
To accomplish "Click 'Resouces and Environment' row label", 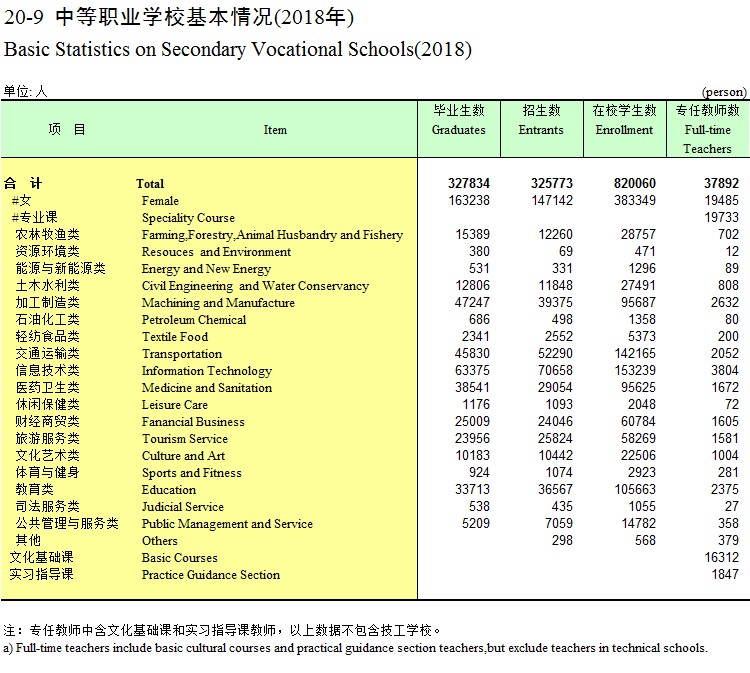I will (x=216, y=252).
